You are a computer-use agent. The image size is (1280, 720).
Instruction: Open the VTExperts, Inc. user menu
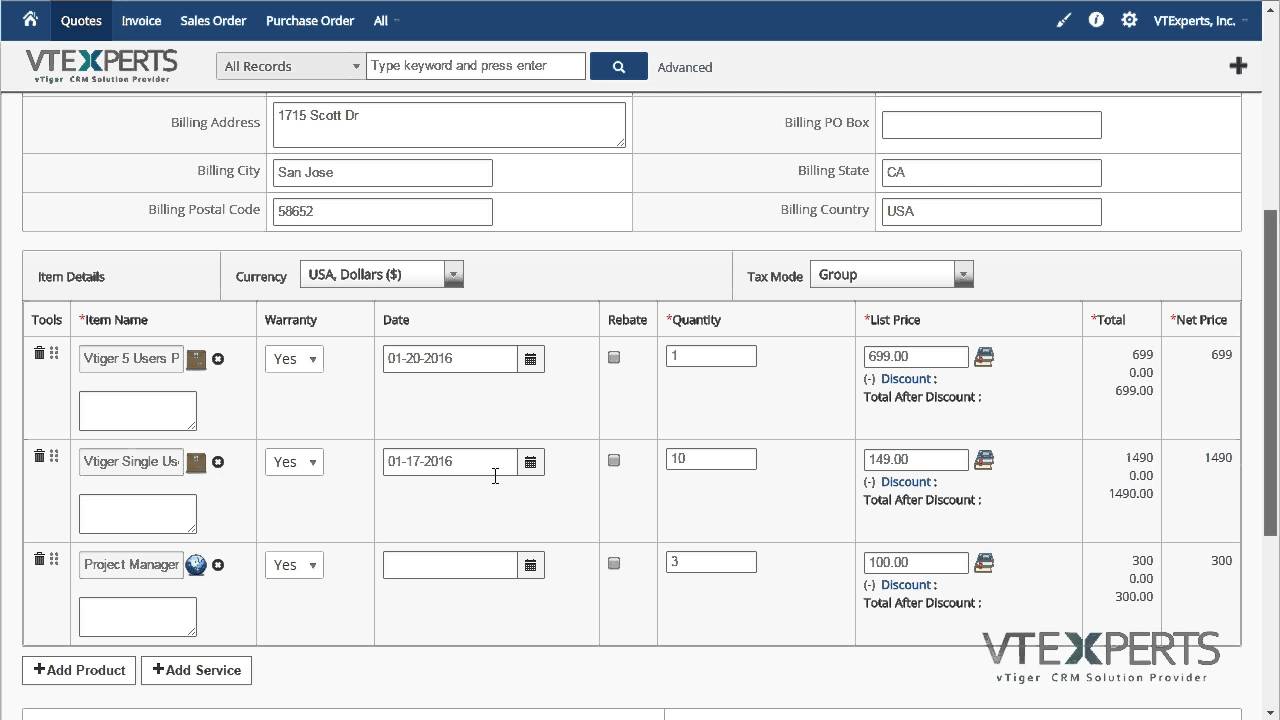[1200, 20]
